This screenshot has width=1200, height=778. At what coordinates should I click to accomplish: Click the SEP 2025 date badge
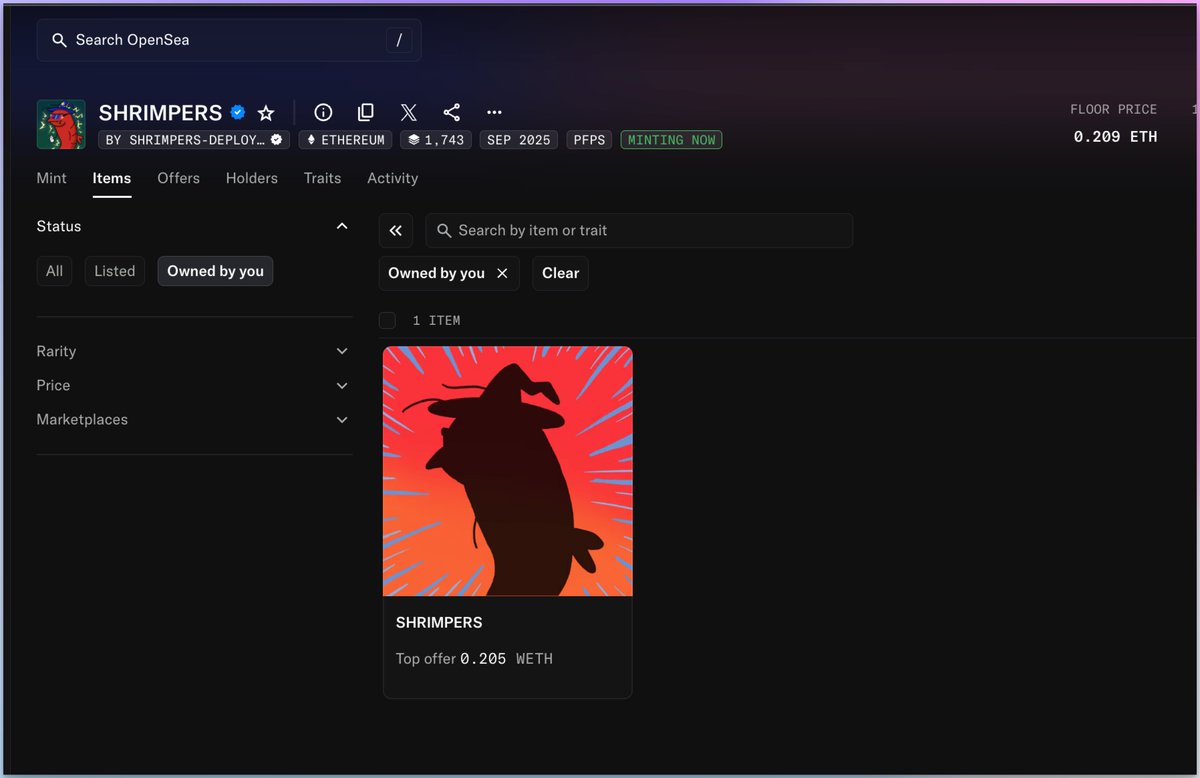click(x=519, y=140)
